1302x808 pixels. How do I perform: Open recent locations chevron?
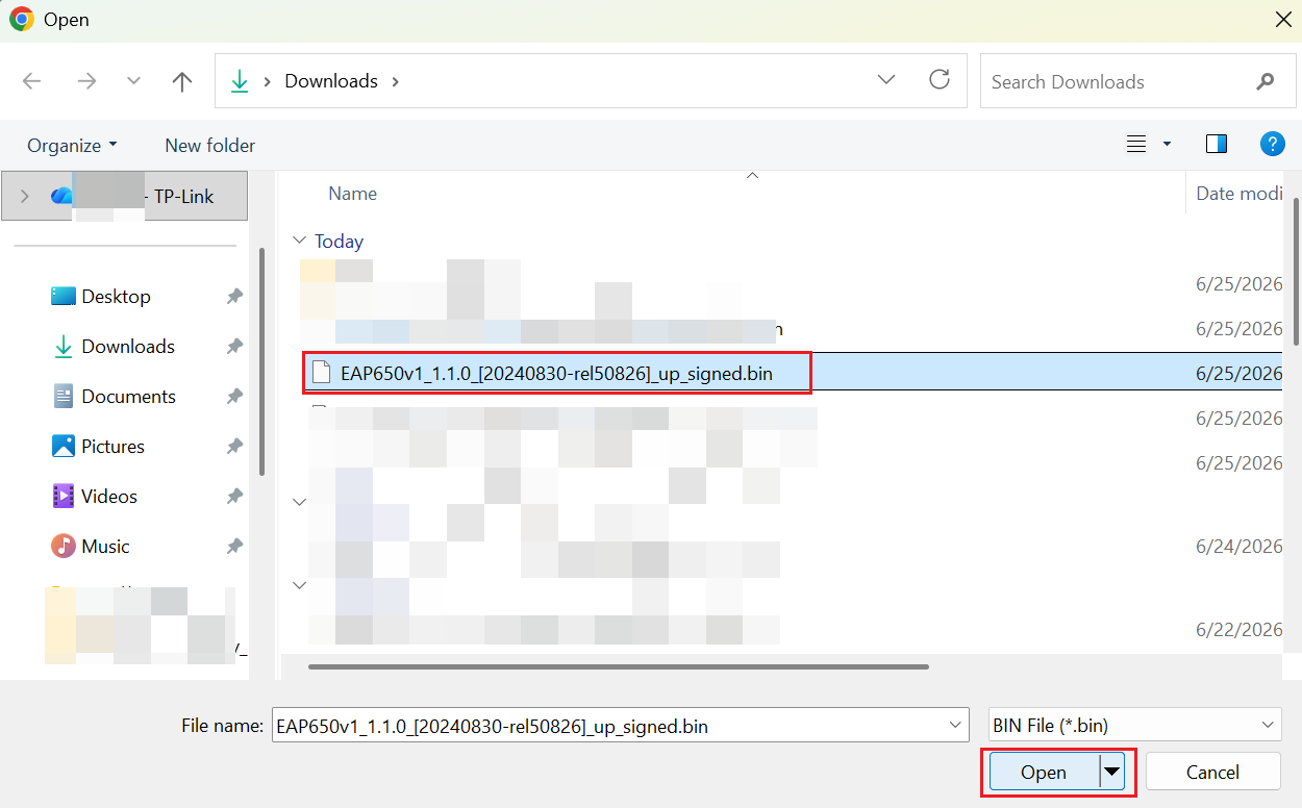(x=134, y=81)
